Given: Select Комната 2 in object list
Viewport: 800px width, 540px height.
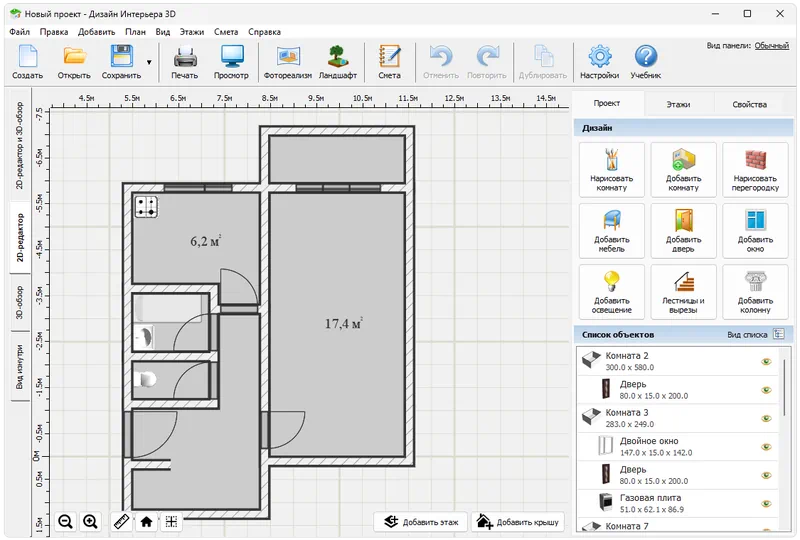Looking at the screenshot, I should tap(678, 361).
